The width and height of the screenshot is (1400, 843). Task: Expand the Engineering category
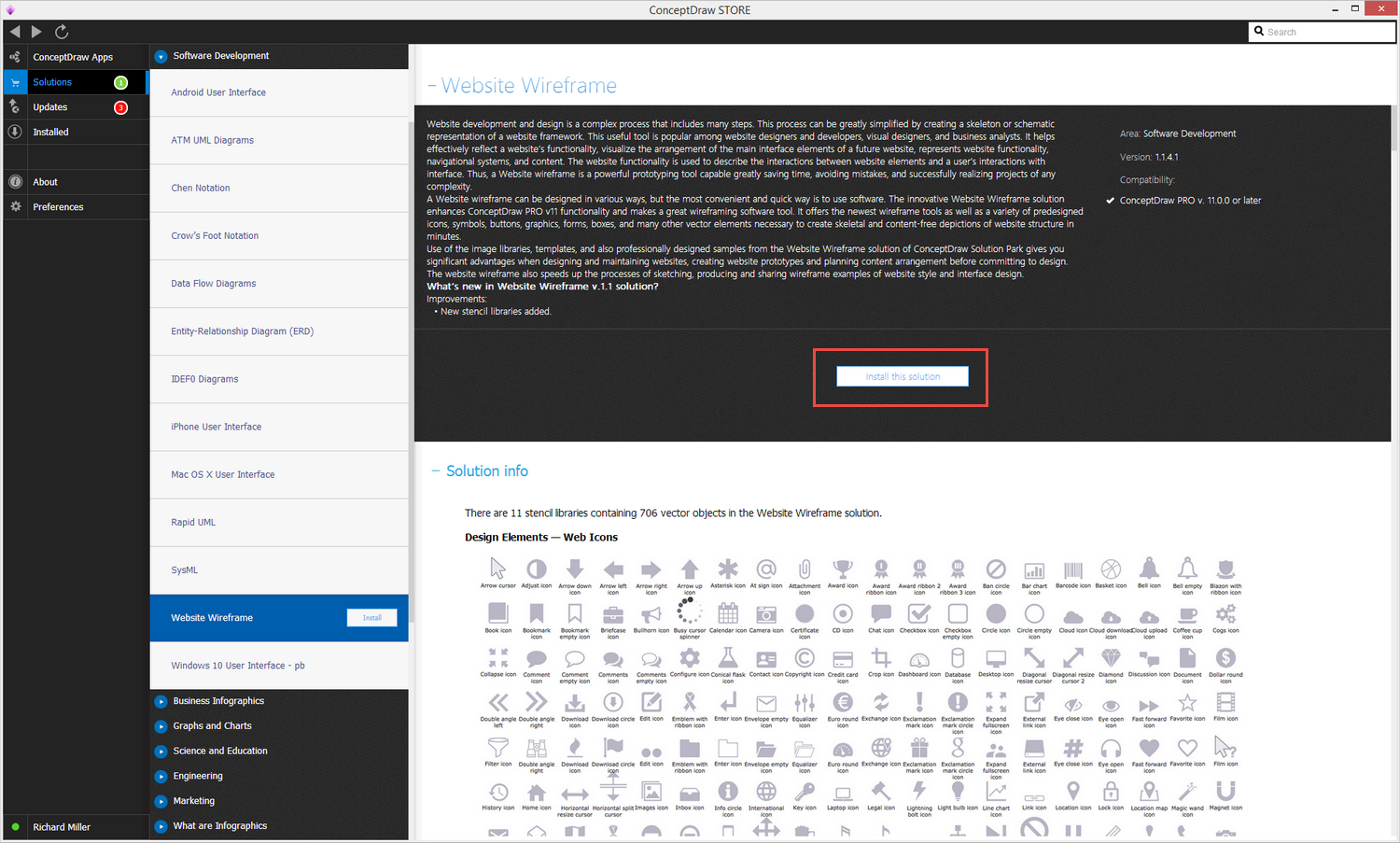[161, 777]
